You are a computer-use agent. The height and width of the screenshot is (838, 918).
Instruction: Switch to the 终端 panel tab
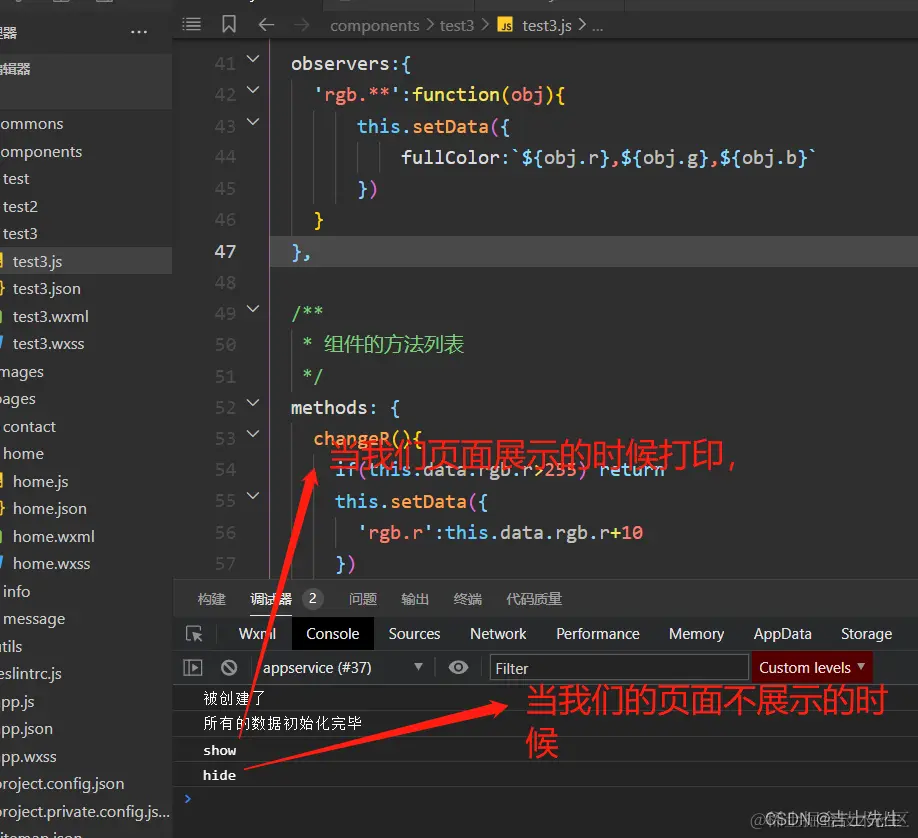[468, 599]
